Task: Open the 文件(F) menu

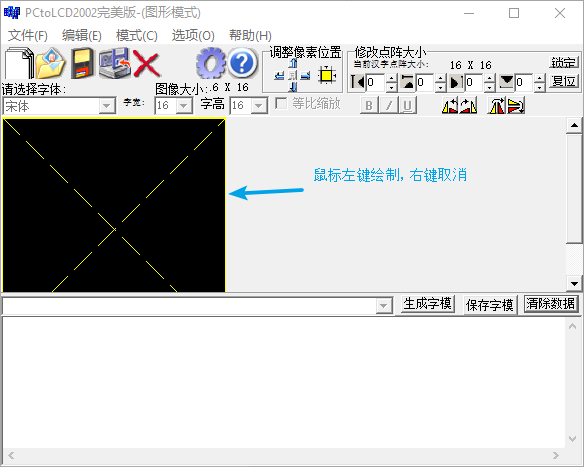Action: coord(28,35)
